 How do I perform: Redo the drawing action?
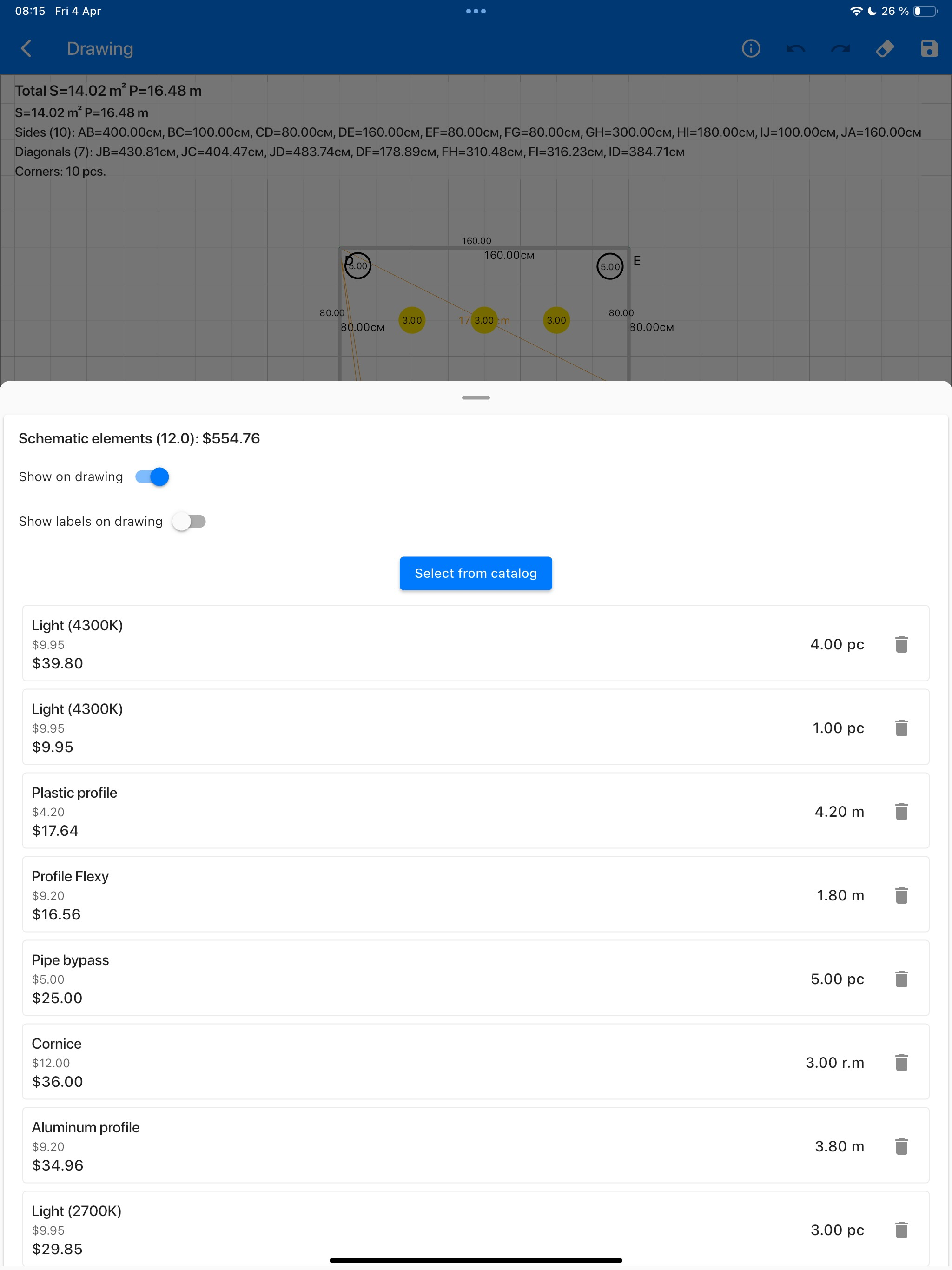tap(840, 49)
